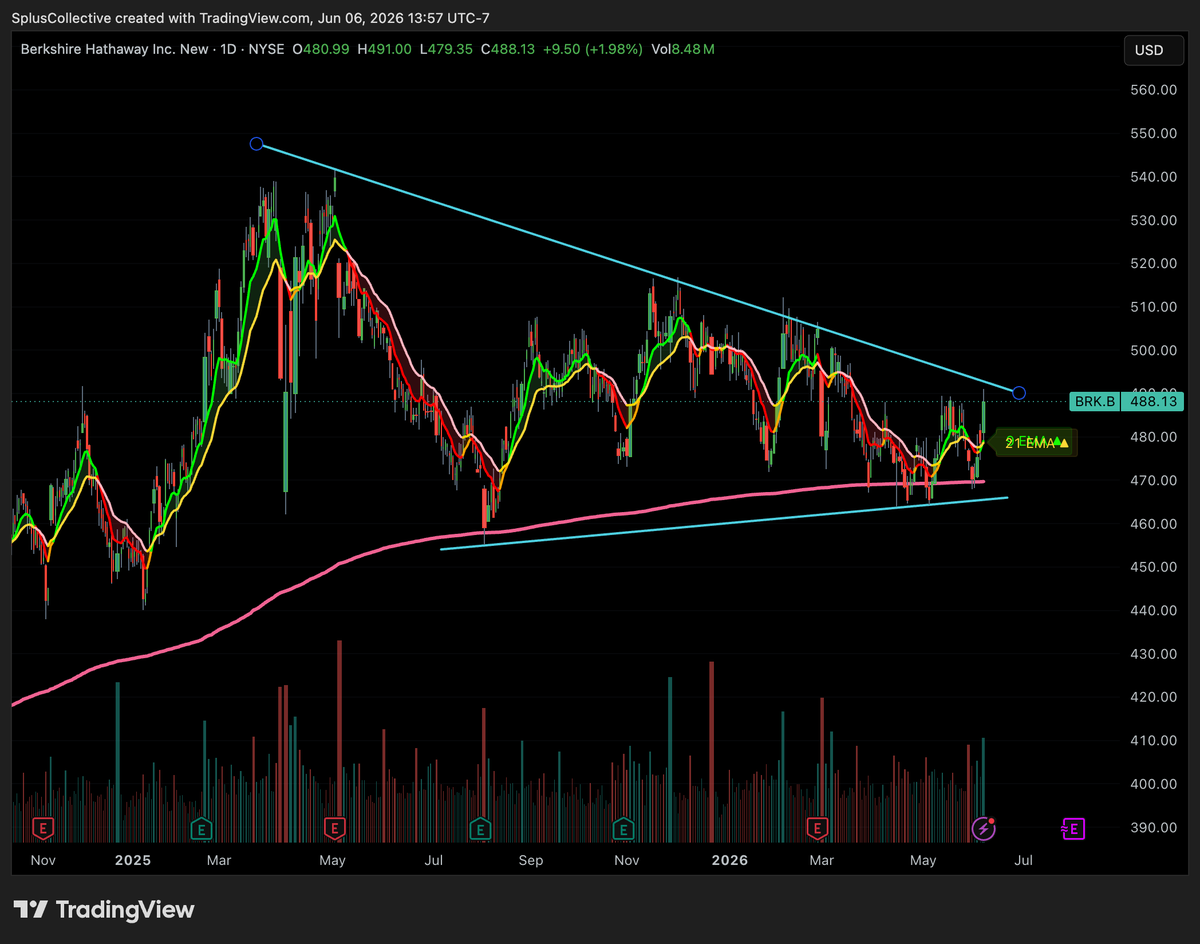Select the 21 EMA indicator label
The image size is (1200, 944).
[x=1037, y=442]
